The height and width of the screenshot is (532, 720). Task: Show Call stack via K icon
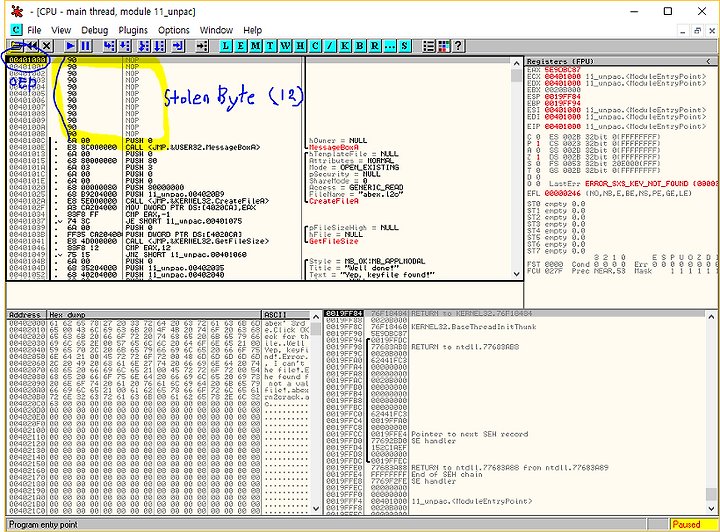pyautogui.click(x=345, y=46)
